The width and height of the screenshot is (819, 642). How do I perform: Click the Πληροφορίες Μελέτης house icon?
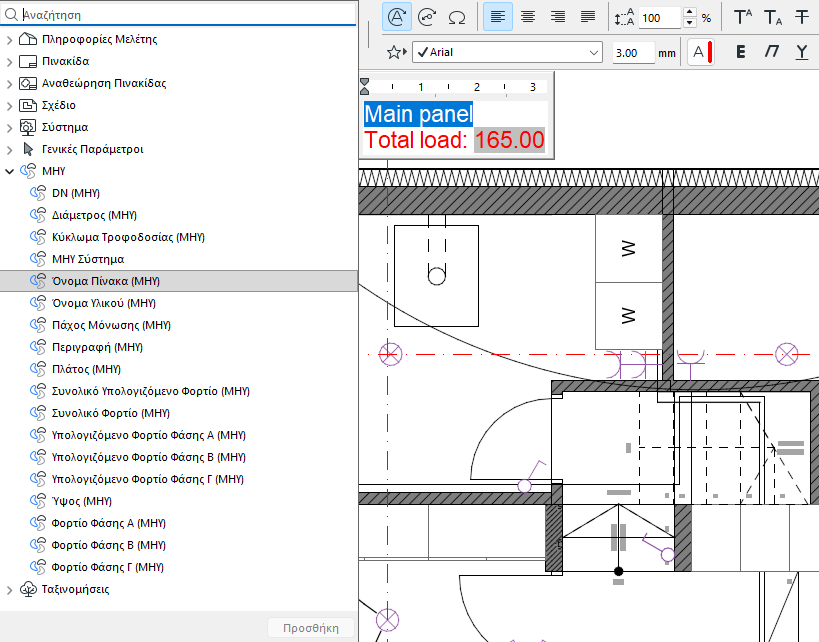pyautogui.click(x=28, y=39)
